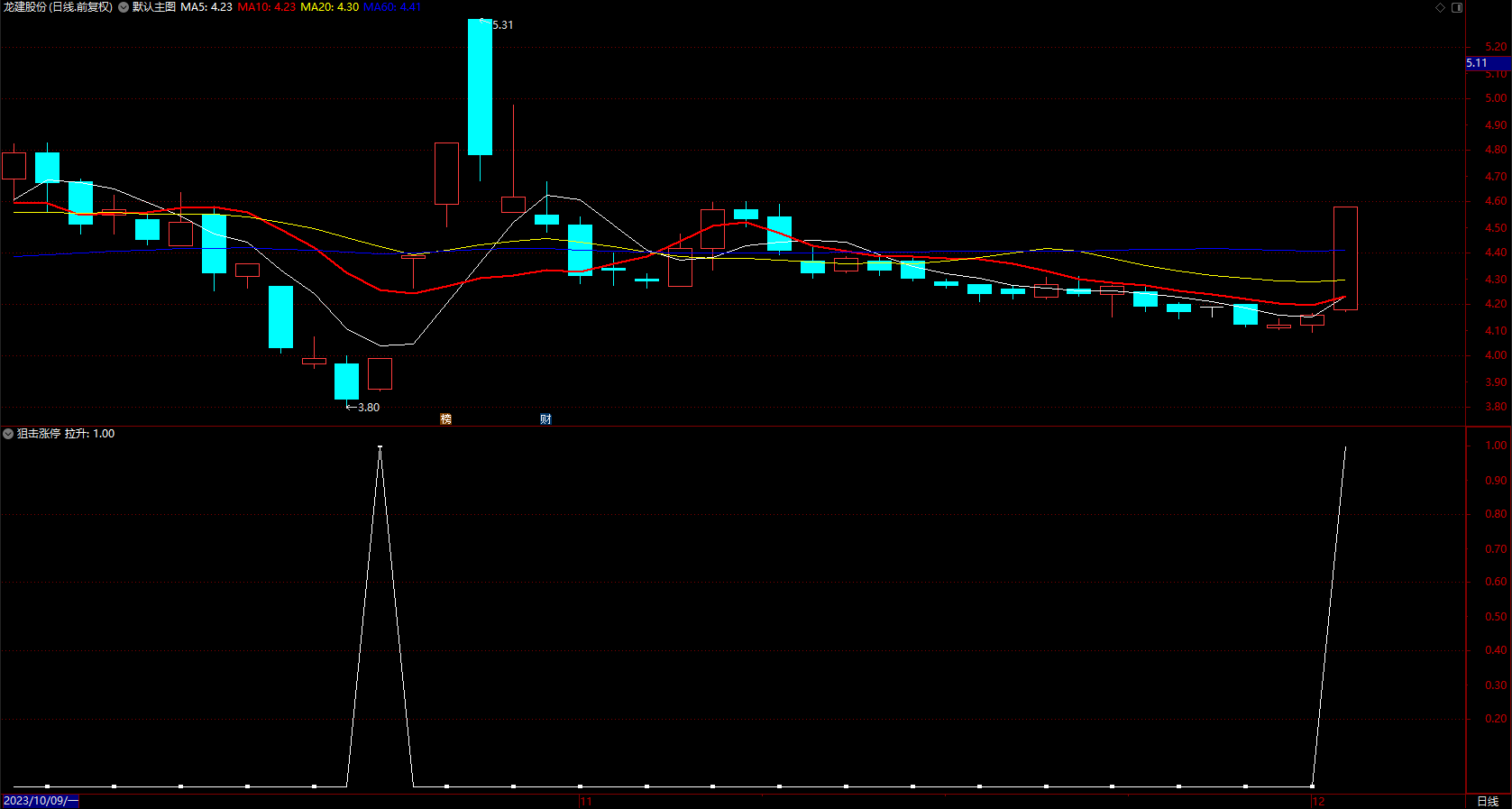Click the 龙建股份 (日线.前复权) title
This screenshot has width=1512, height=809.
coord(58,7)
